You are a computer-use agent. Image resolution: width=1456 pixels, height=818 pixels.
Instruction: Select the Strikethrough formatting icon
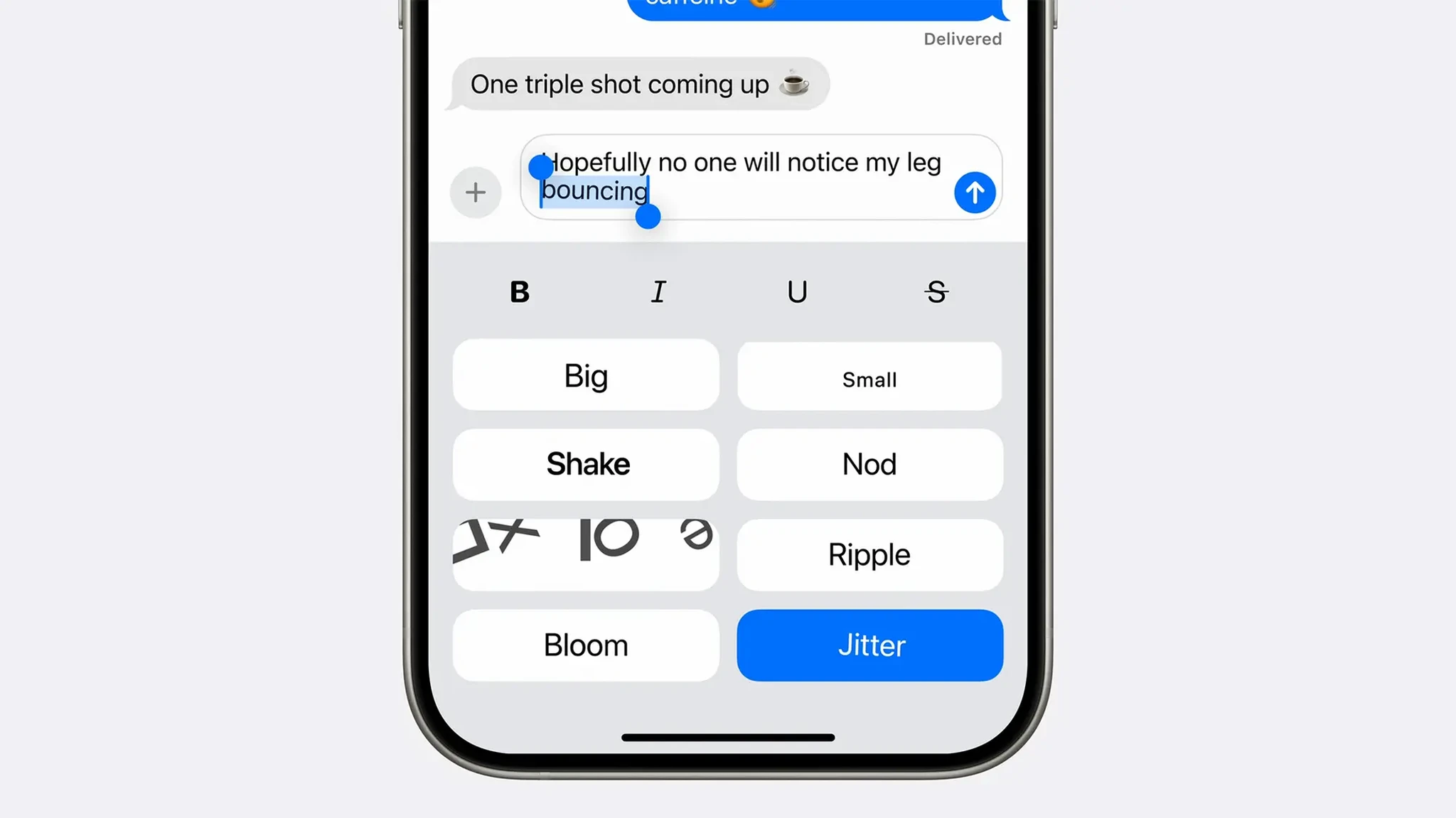(935, 291)
